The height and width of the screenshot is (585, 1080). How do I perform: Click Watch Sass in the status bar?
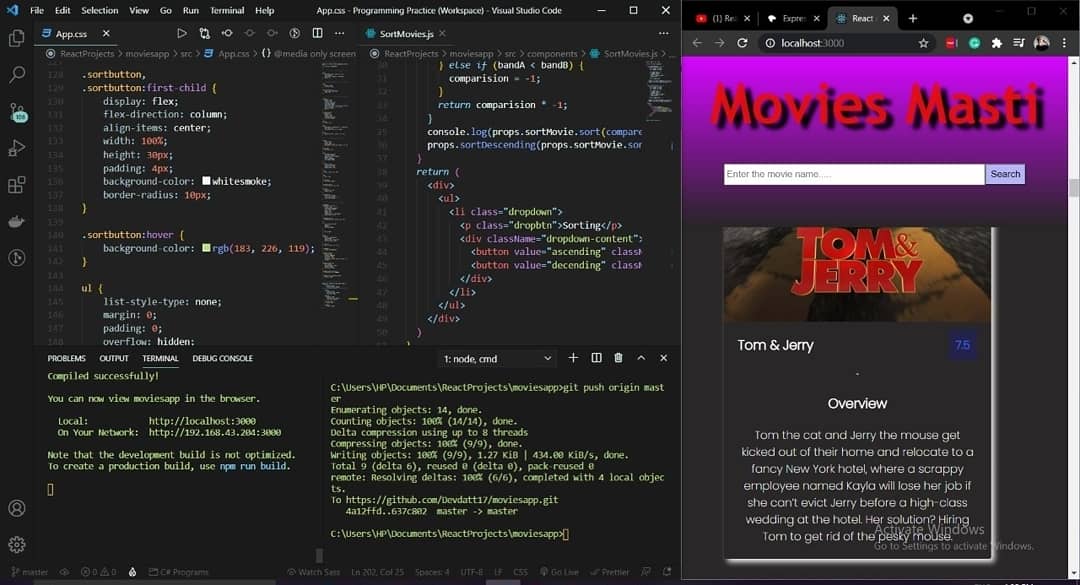click(x=313, y=572)
